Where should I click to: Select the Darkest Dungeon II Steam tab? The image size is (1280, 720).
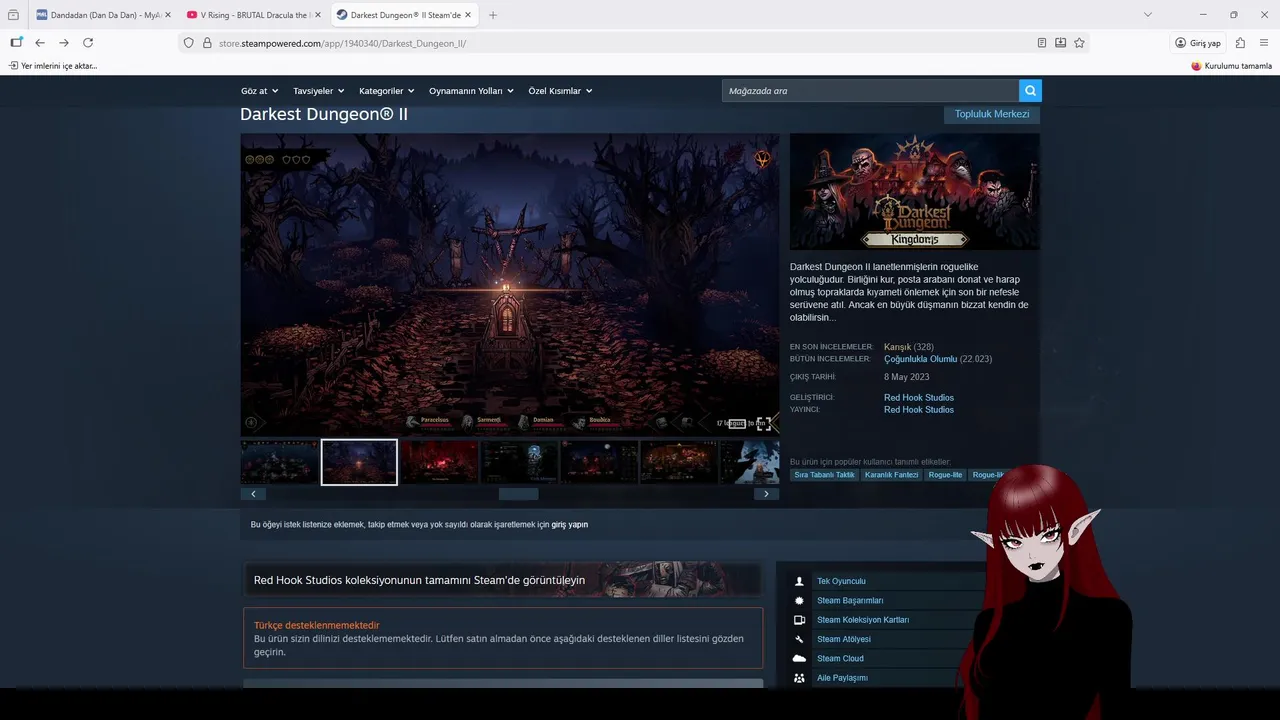coord(404,15)
